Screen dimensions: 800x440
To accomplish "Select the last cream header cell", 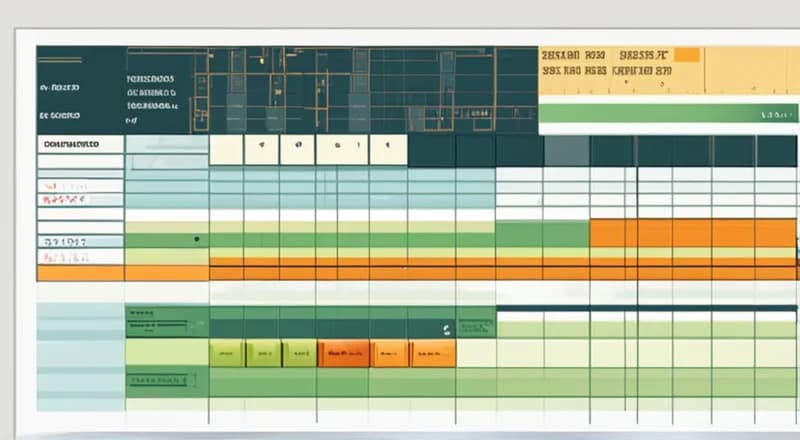I will pos(388,150).
